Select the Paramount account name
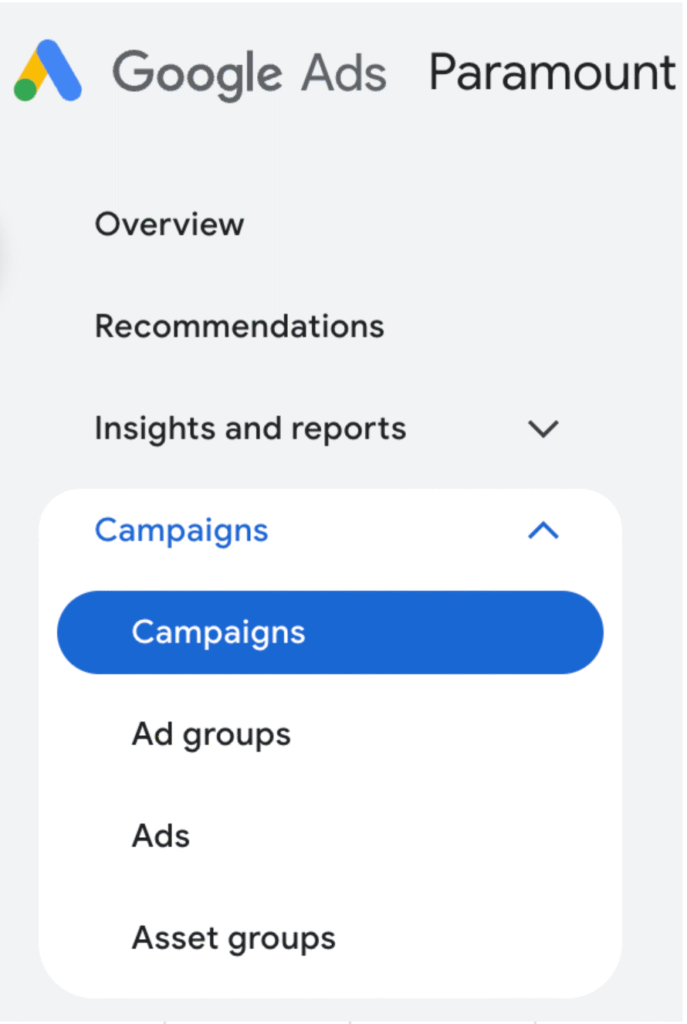 (552, 72)
